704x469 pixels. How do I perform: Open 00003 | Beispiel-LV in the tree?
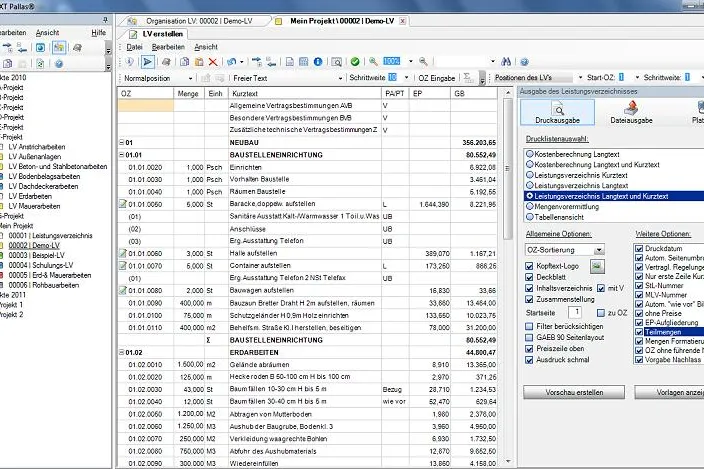coord(37,255)
